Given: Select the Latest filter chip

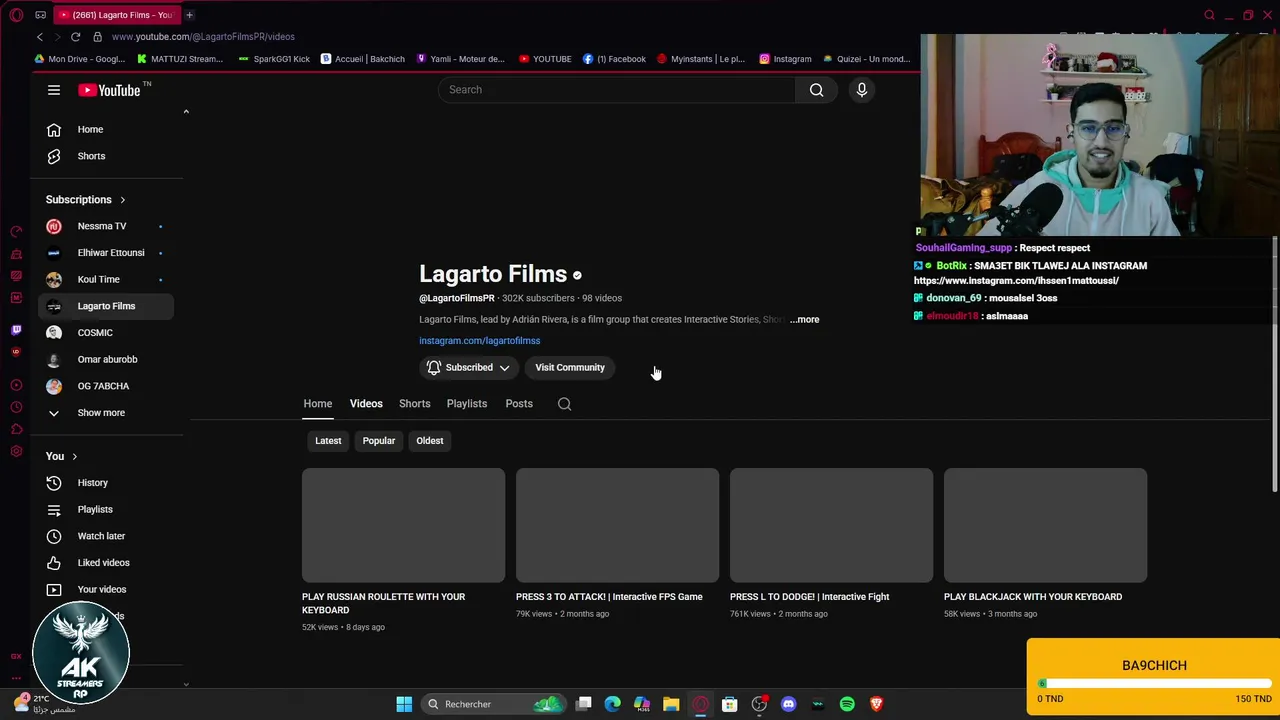Looking at the screenshot, I should click(328, 441).
